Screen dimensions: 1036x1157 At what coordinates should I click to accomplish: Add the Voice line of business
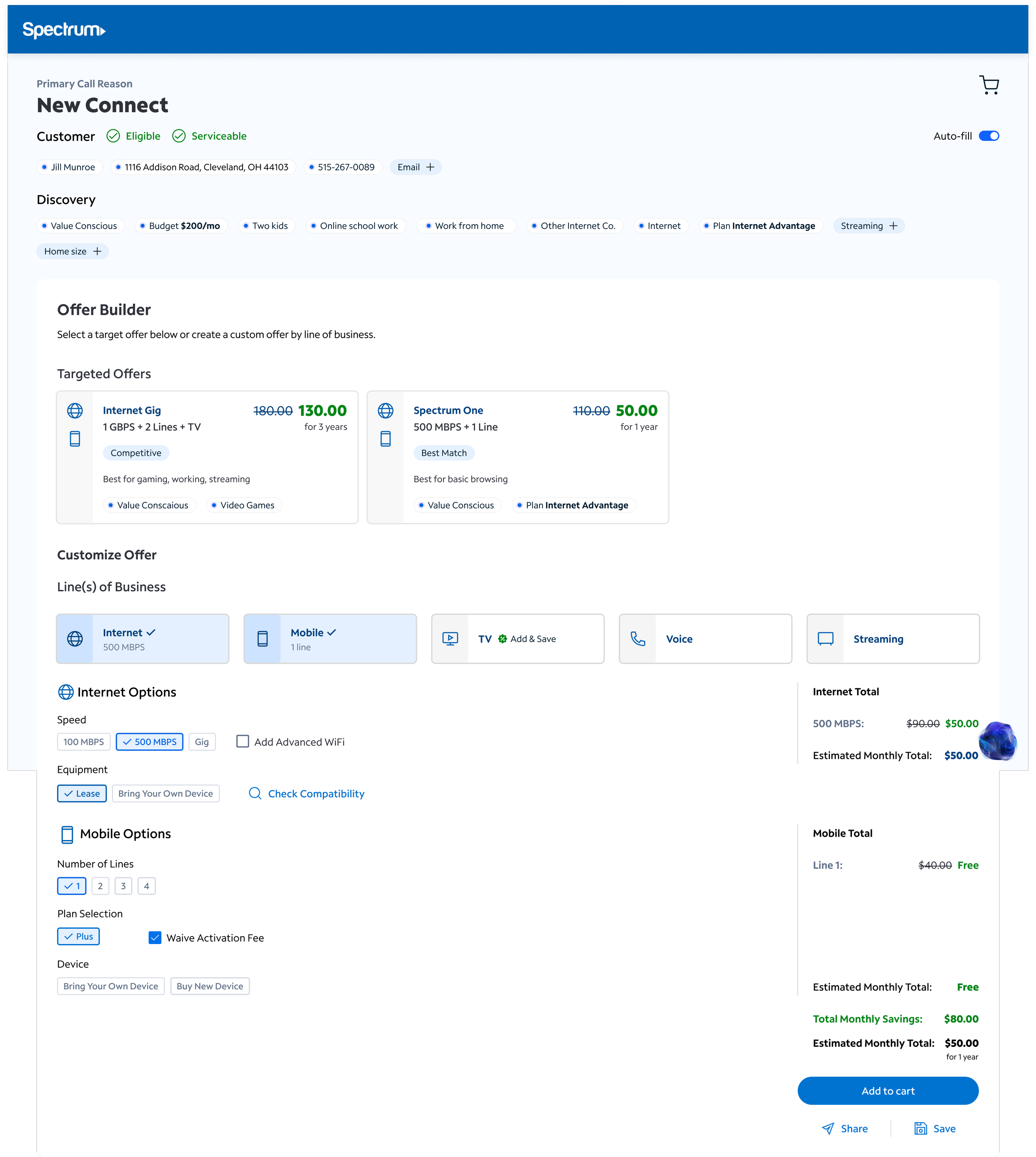pyautogui.click(x=705, y=639)
